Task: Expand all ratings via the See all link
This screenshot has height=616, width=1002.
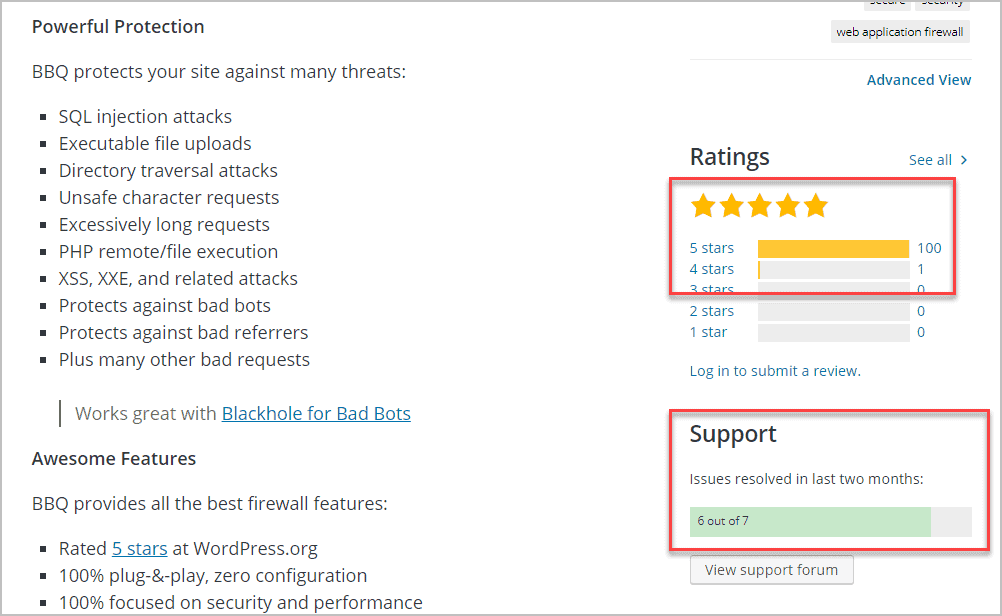Action: [930, 159]
